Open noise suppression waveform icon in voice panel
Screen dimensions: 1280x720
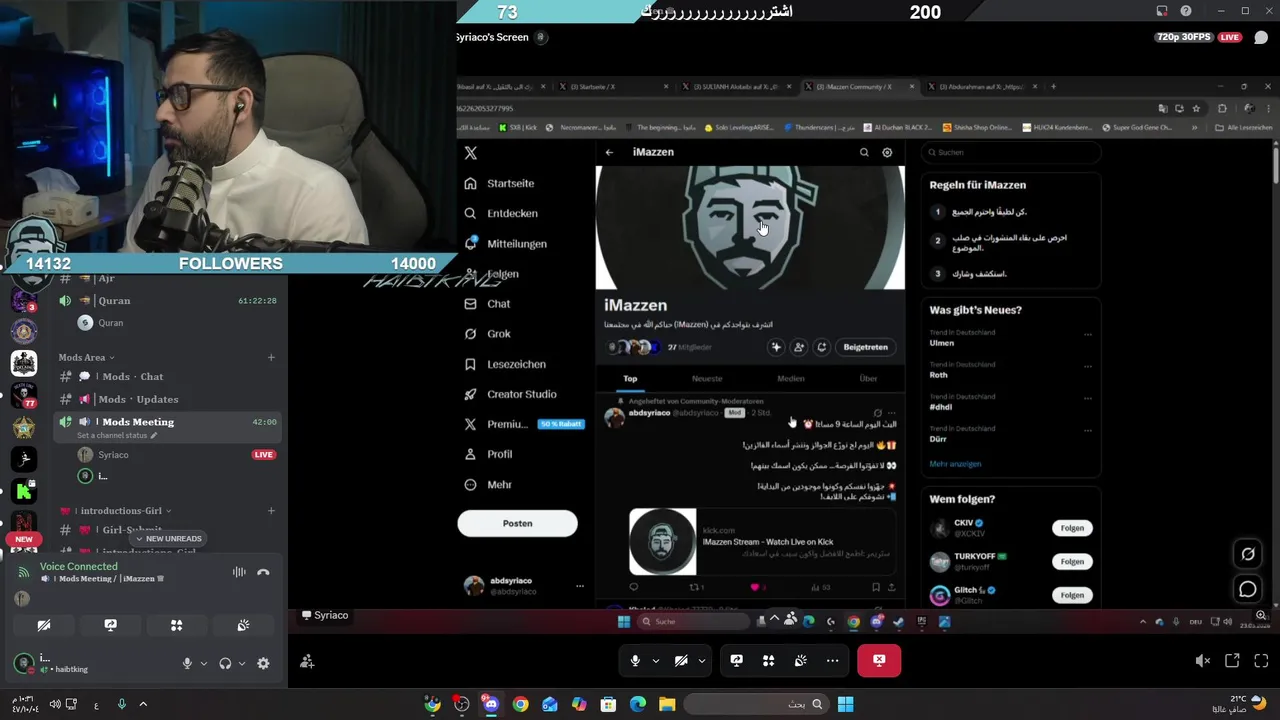tap(239, 572)
